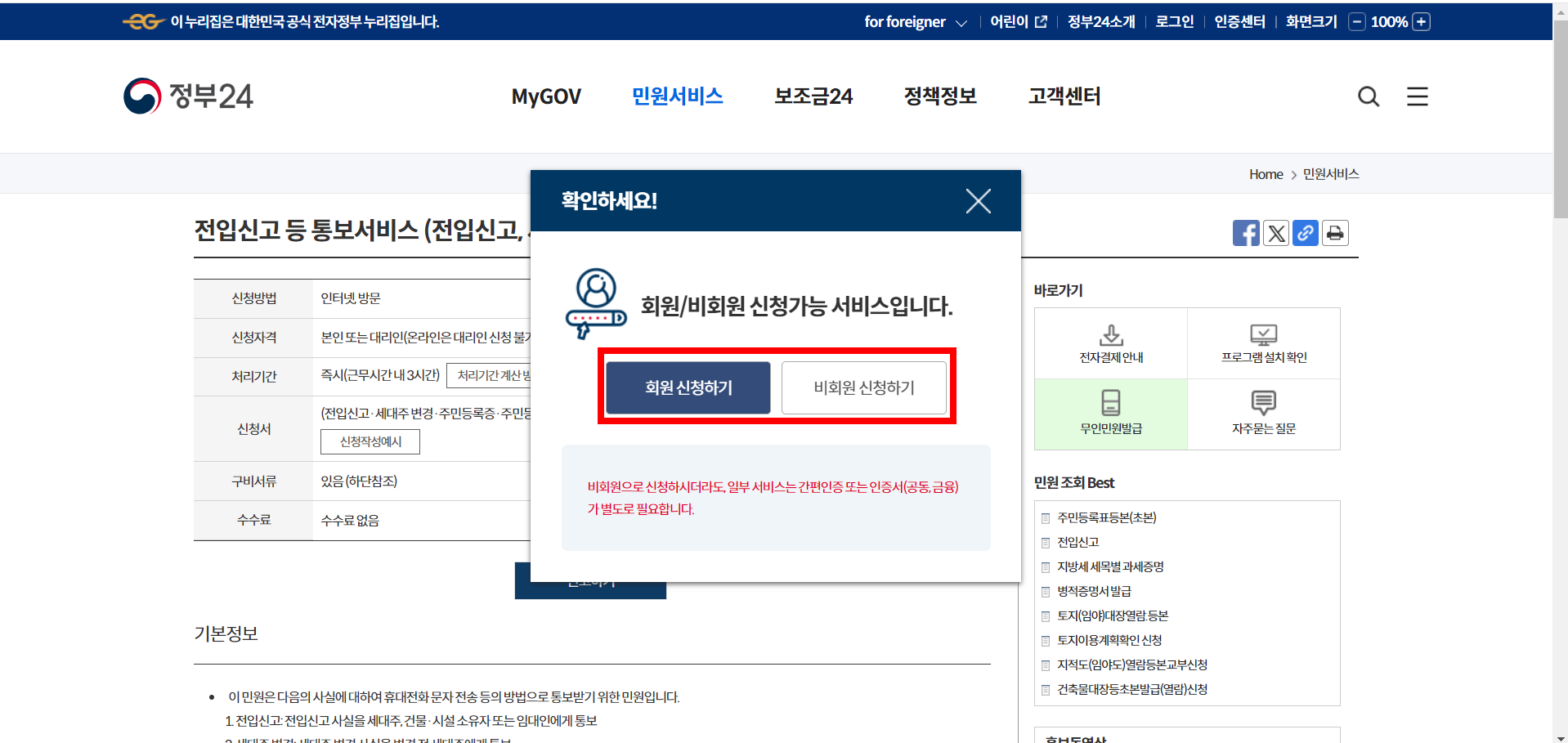Switch to the 보조금24 menu

coord(813,96)
